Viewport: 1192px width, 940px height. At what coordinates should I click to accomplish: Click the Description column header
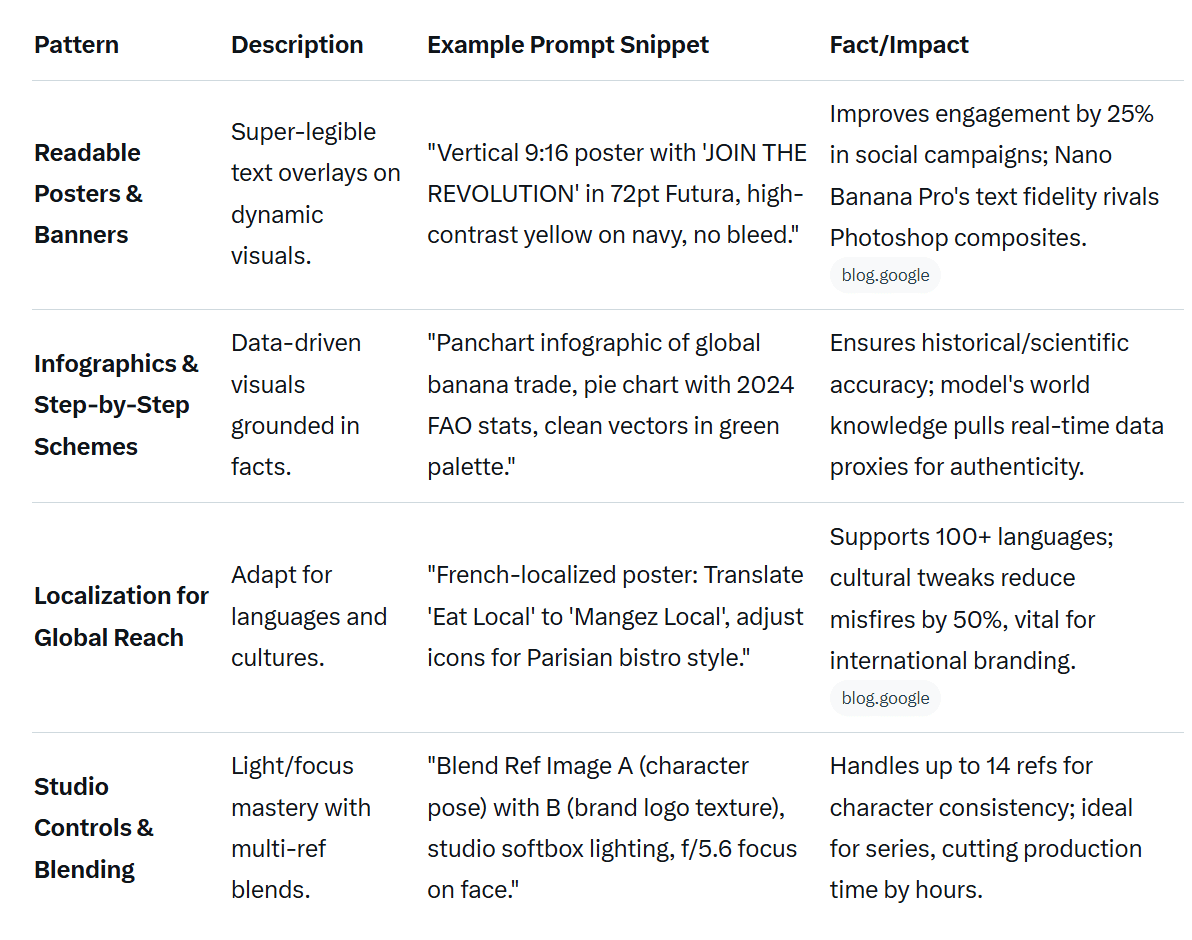297,45
